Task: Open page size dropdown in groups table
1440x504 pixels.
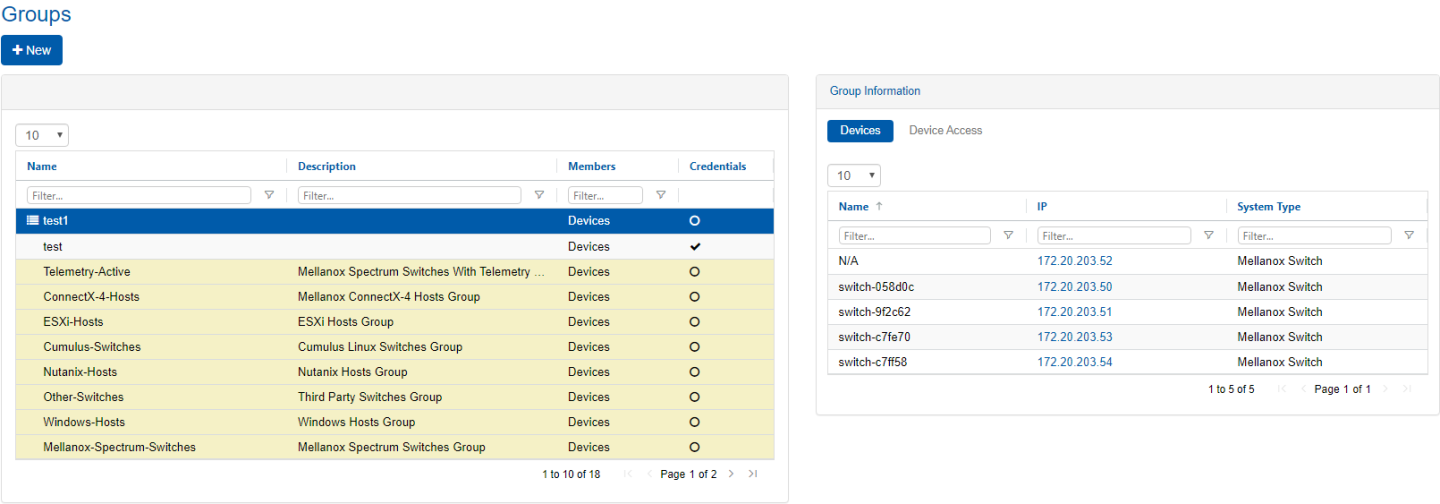Action: [42, 136]
